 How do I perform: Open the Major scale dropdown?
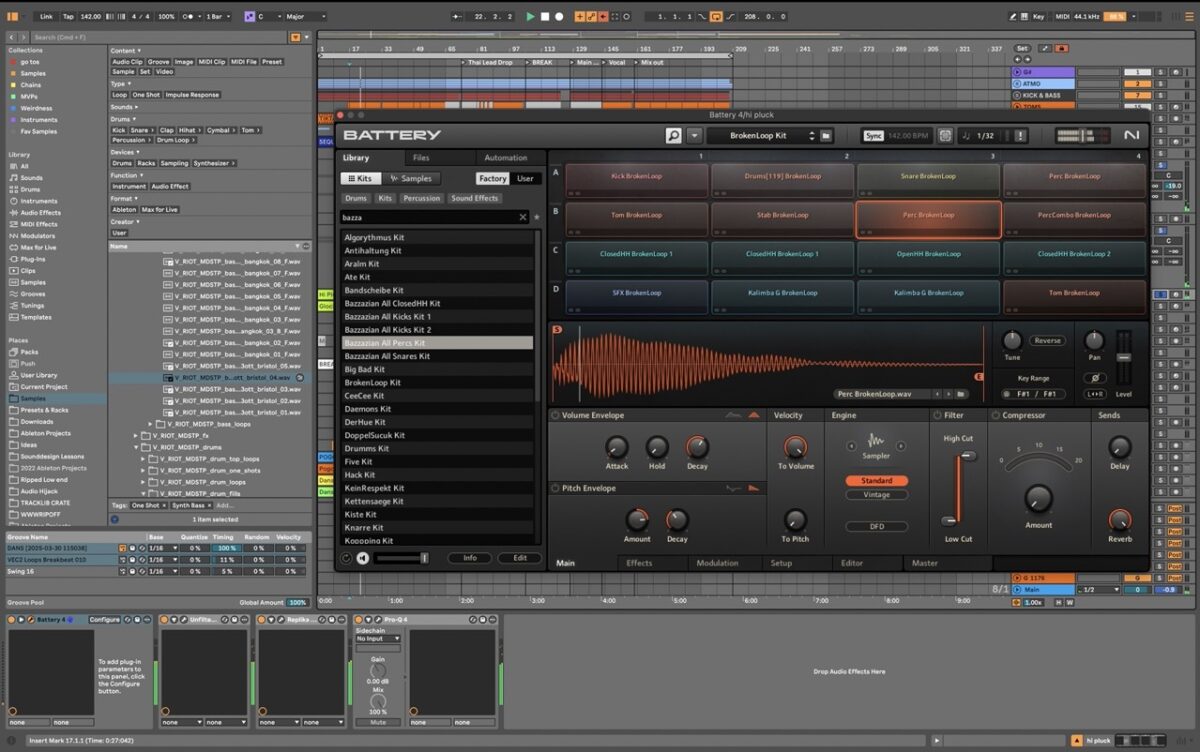(x=307, y=17)
